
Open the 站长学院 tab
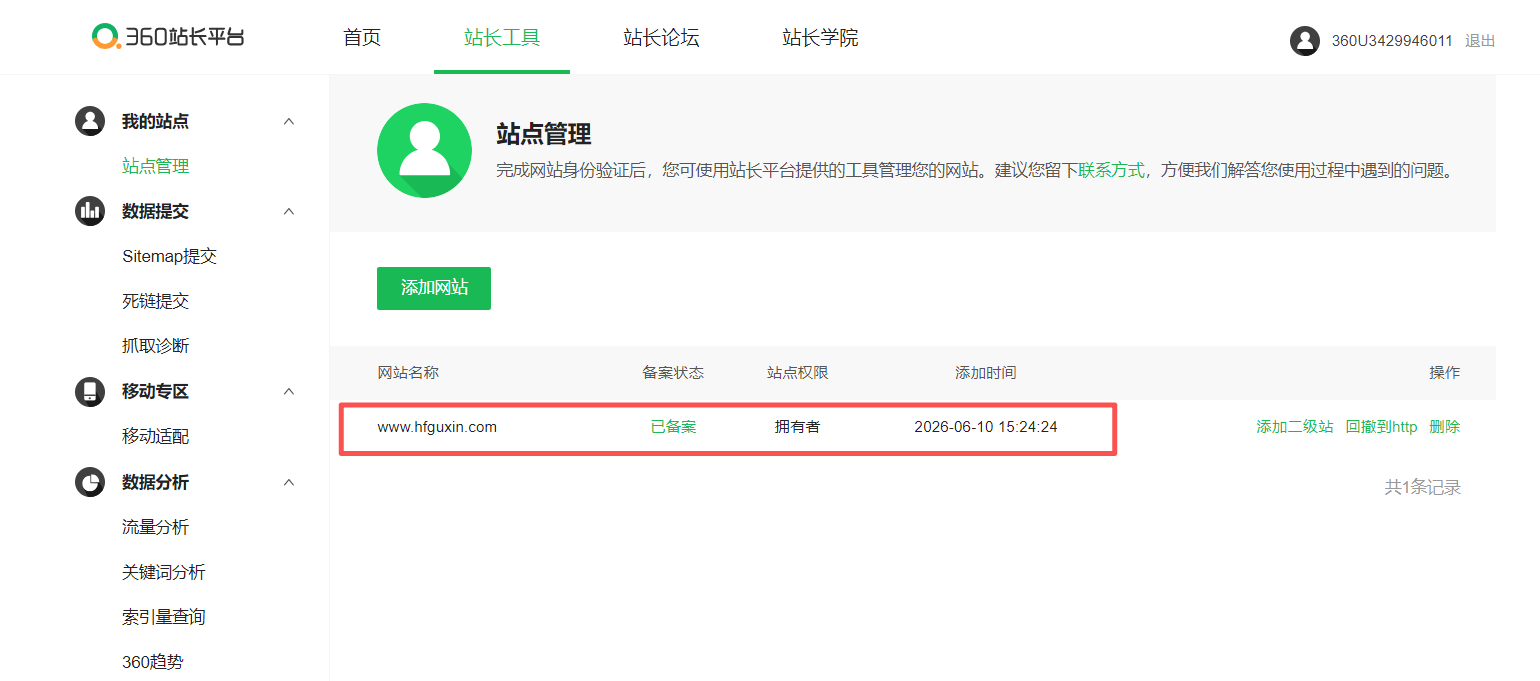[x=820, y=38]
